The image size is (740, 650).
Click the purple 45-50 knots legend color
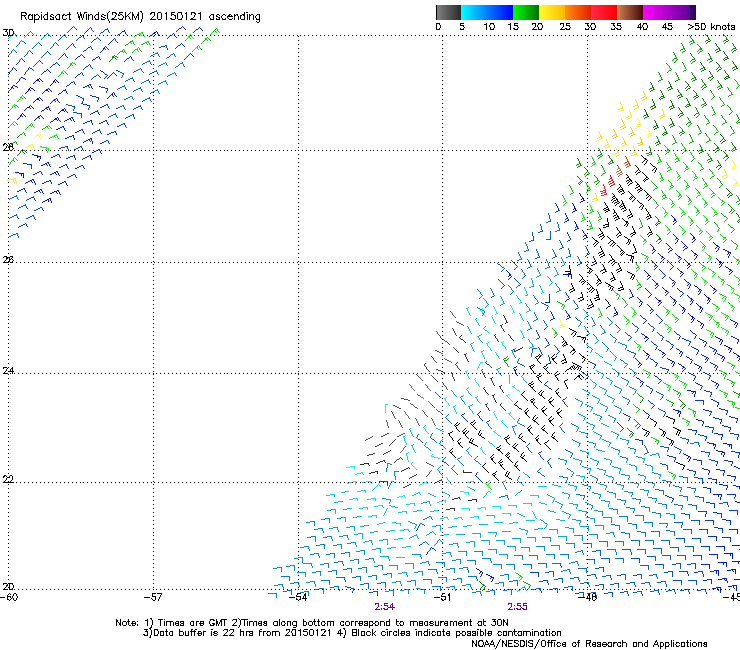682,12
